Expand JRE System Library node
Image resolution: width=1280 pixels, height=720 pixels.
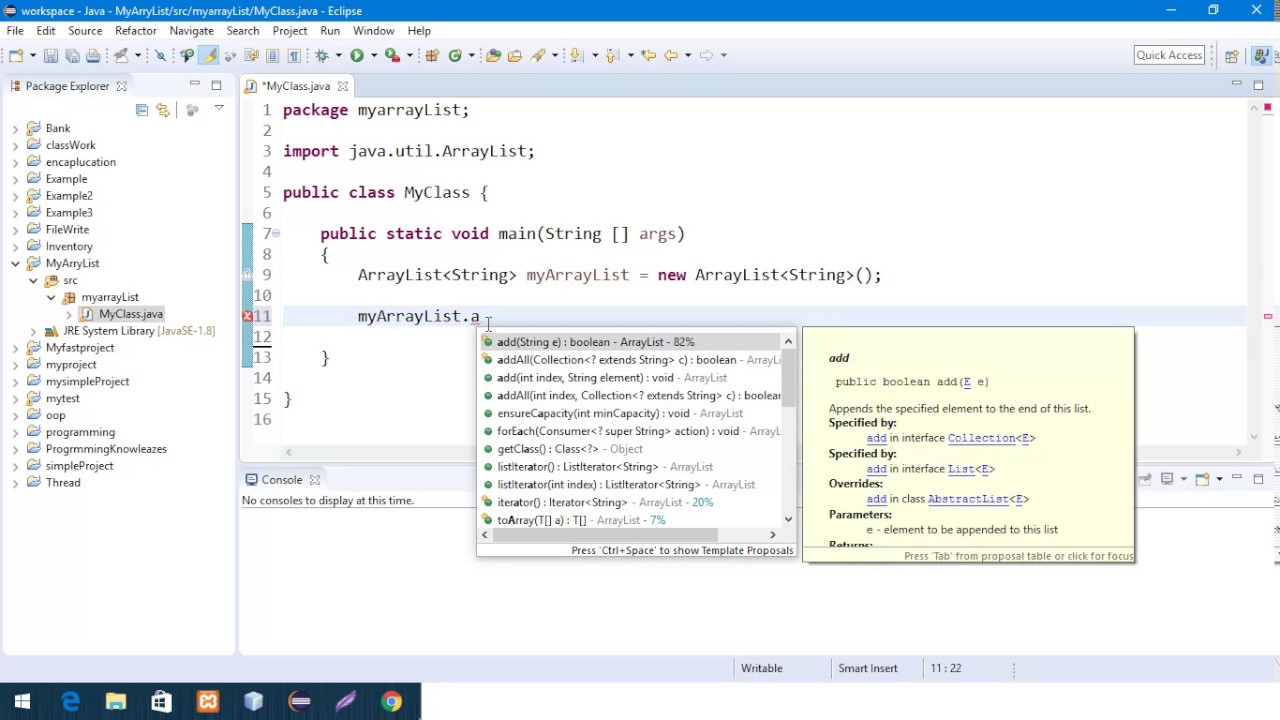pyautogui.click(x=33, y=331)
